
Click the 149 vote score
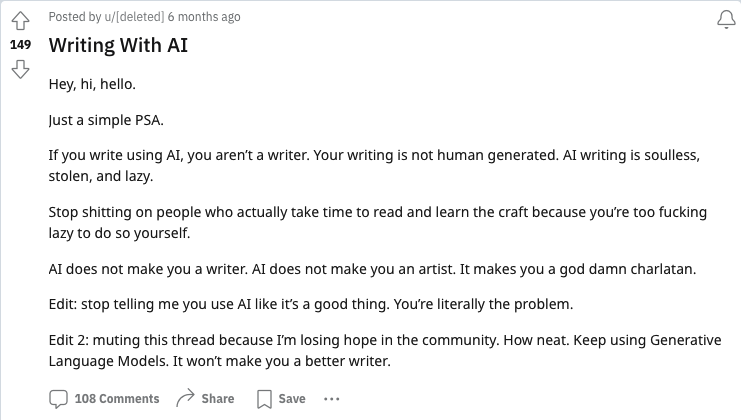tap(21, 46)
